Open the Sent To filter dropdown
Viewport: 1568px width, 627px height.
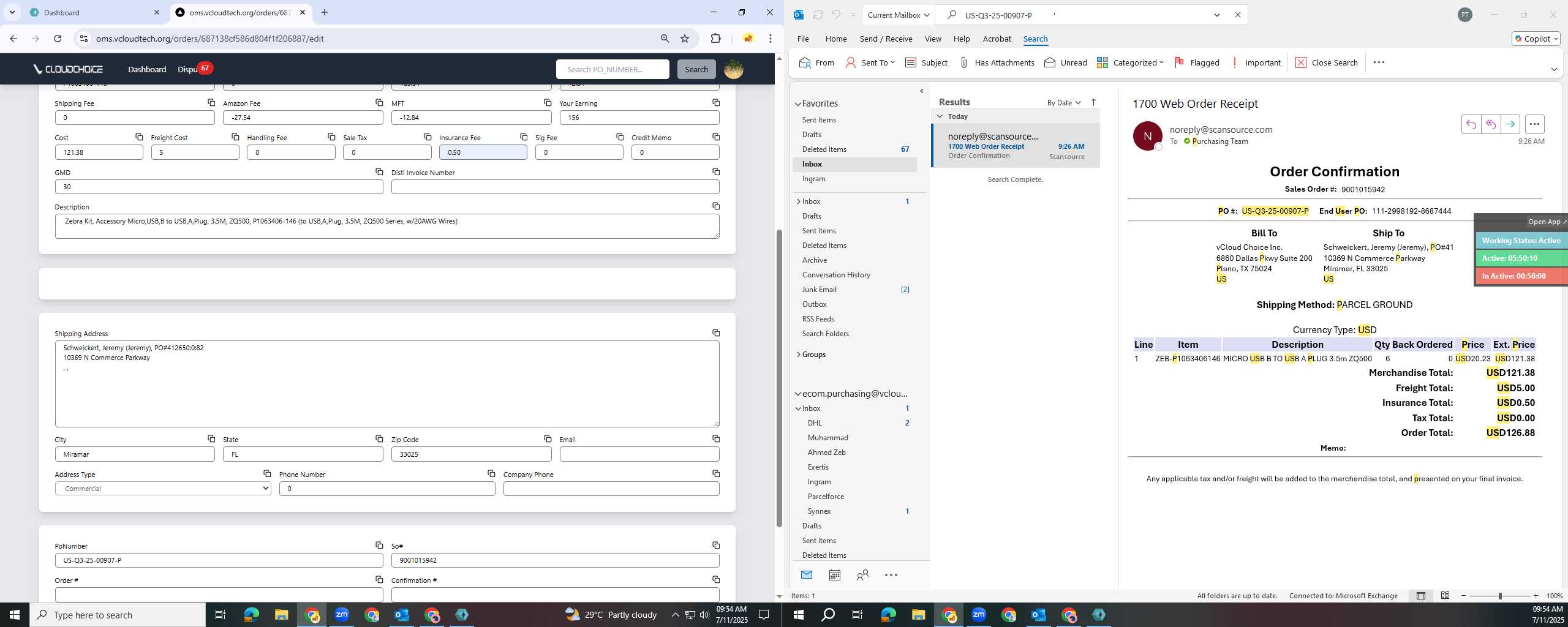tap(870, 62)
